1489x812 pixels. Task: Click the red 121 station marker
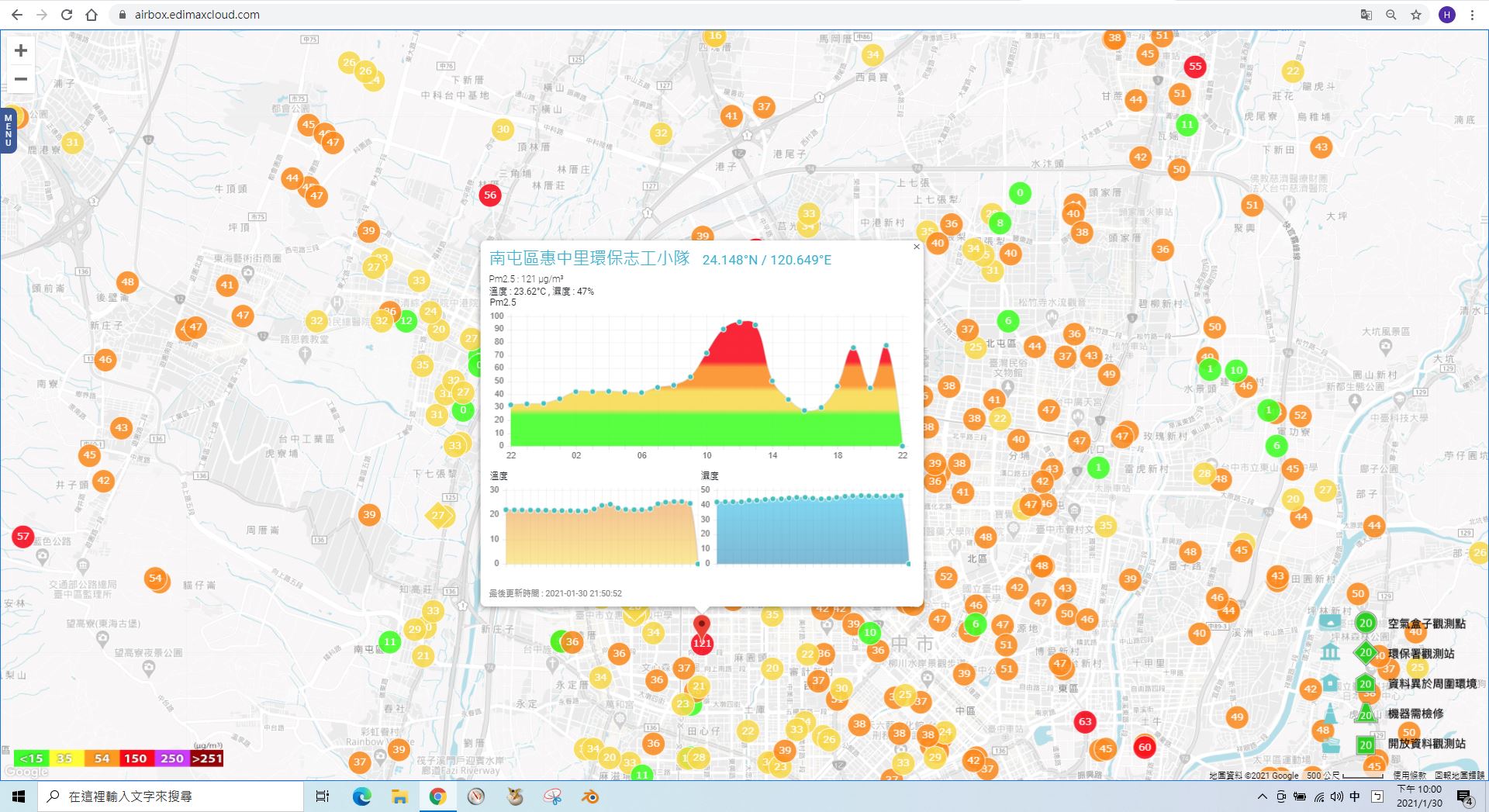point(702,643)
